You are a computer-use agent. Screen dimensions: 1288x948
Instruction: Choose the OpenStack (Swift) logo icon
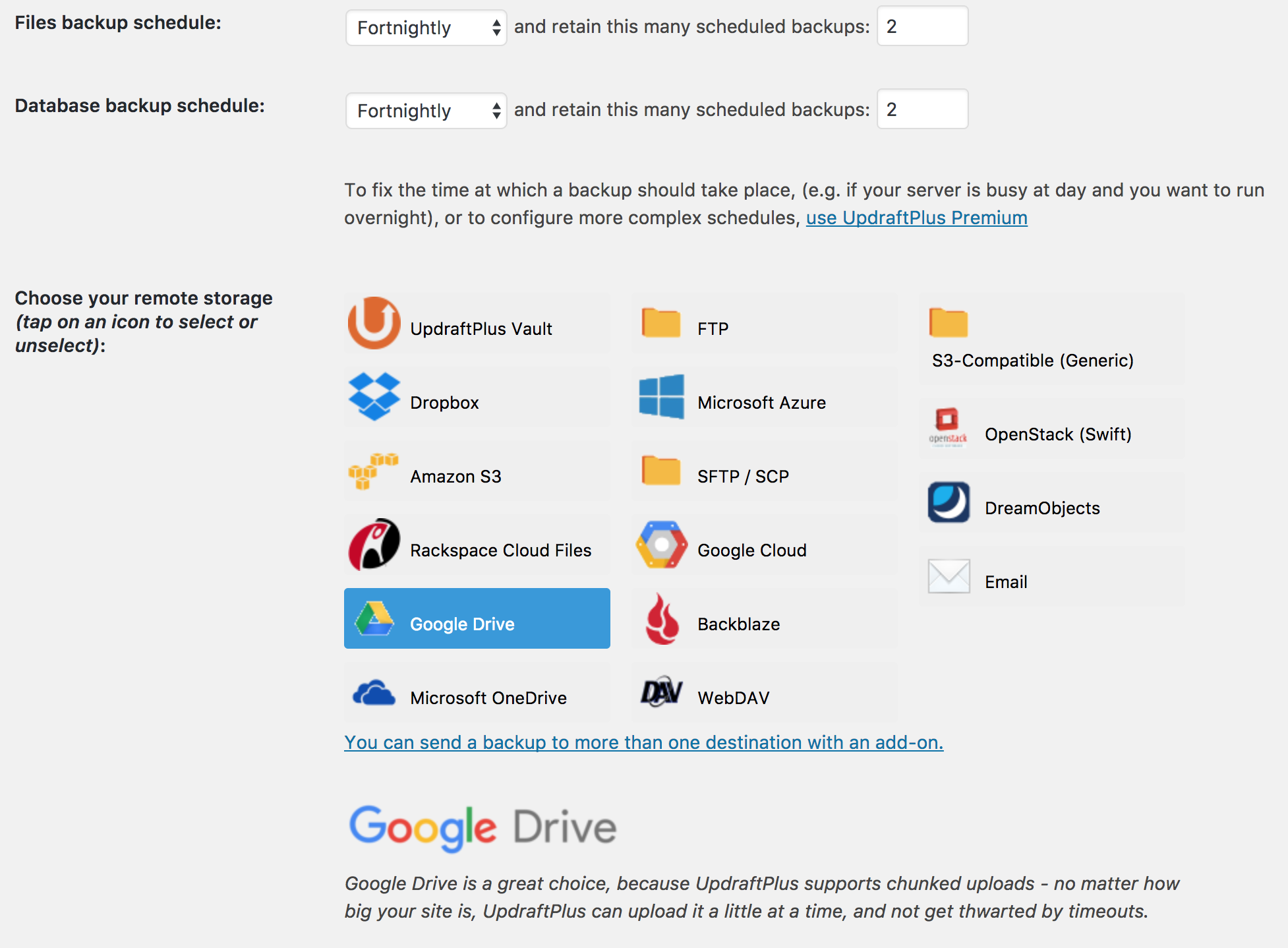[x=948, y=428]
